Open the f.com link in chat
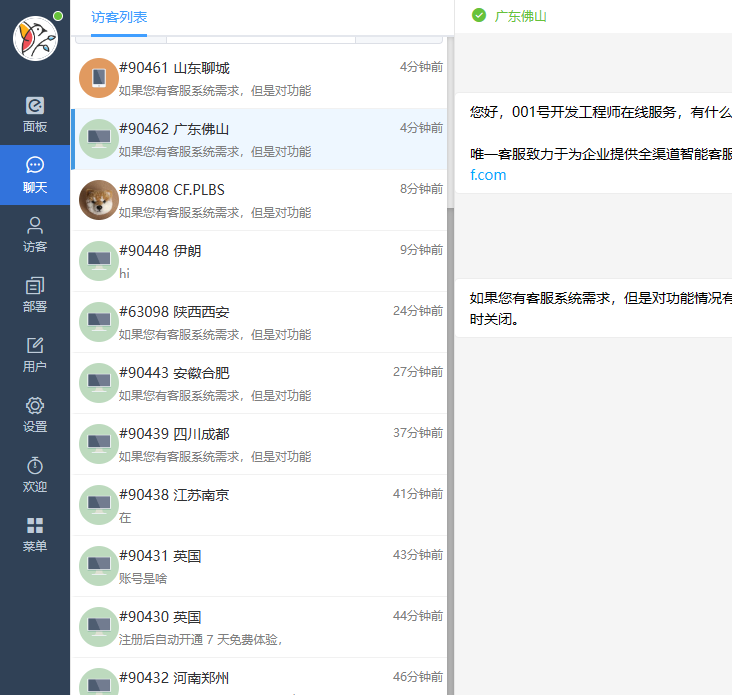 point(488,175)
